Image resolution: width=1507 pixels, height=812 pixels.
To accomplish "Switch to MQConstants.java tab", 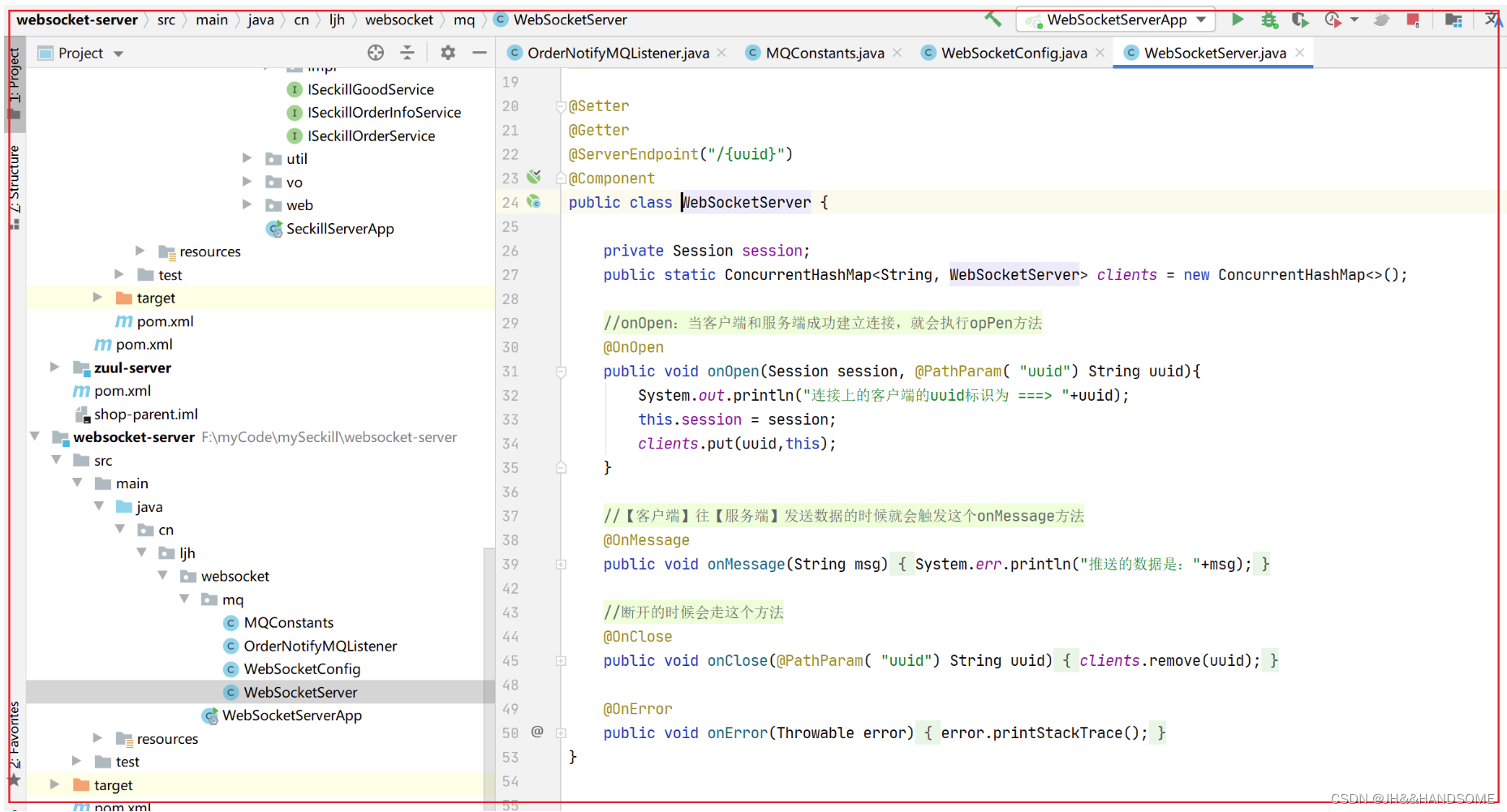I will coord(825,53).
